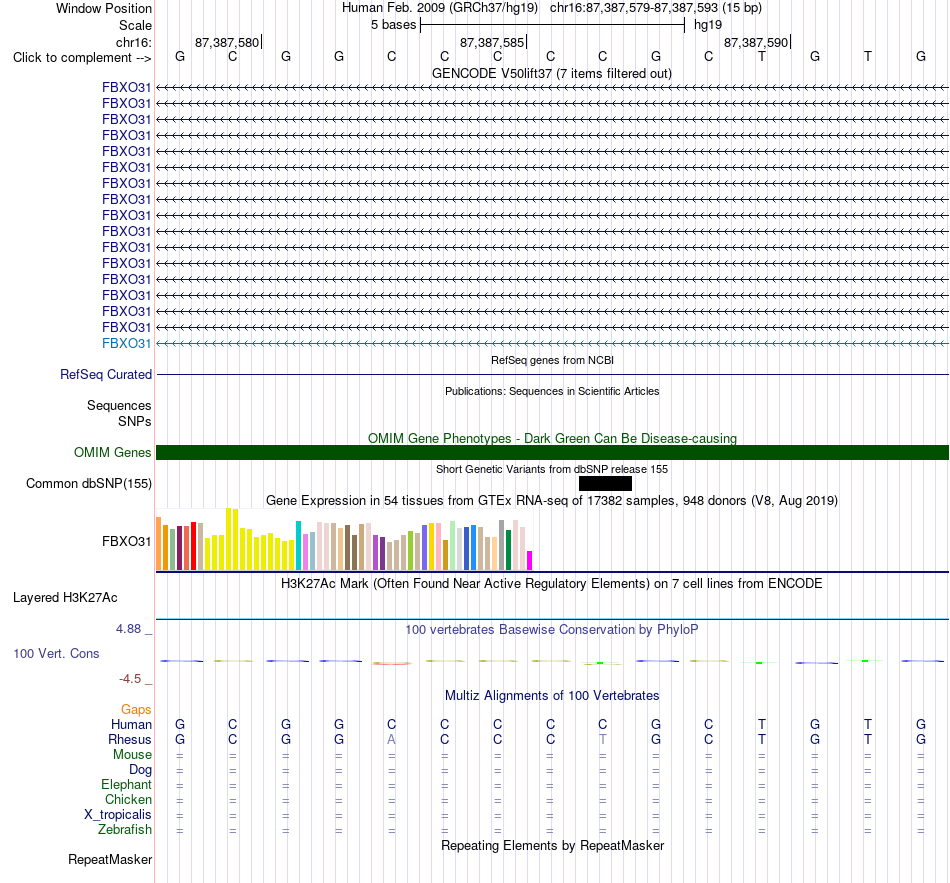
Task: Click the 'Click to complement -->' label
Action: [x=82, y=58]
